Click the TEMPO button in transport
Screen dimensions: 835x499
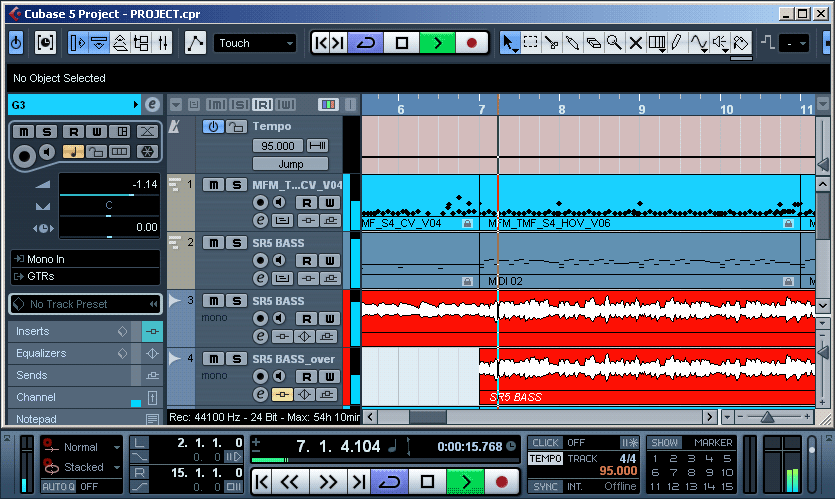point(545,459)
